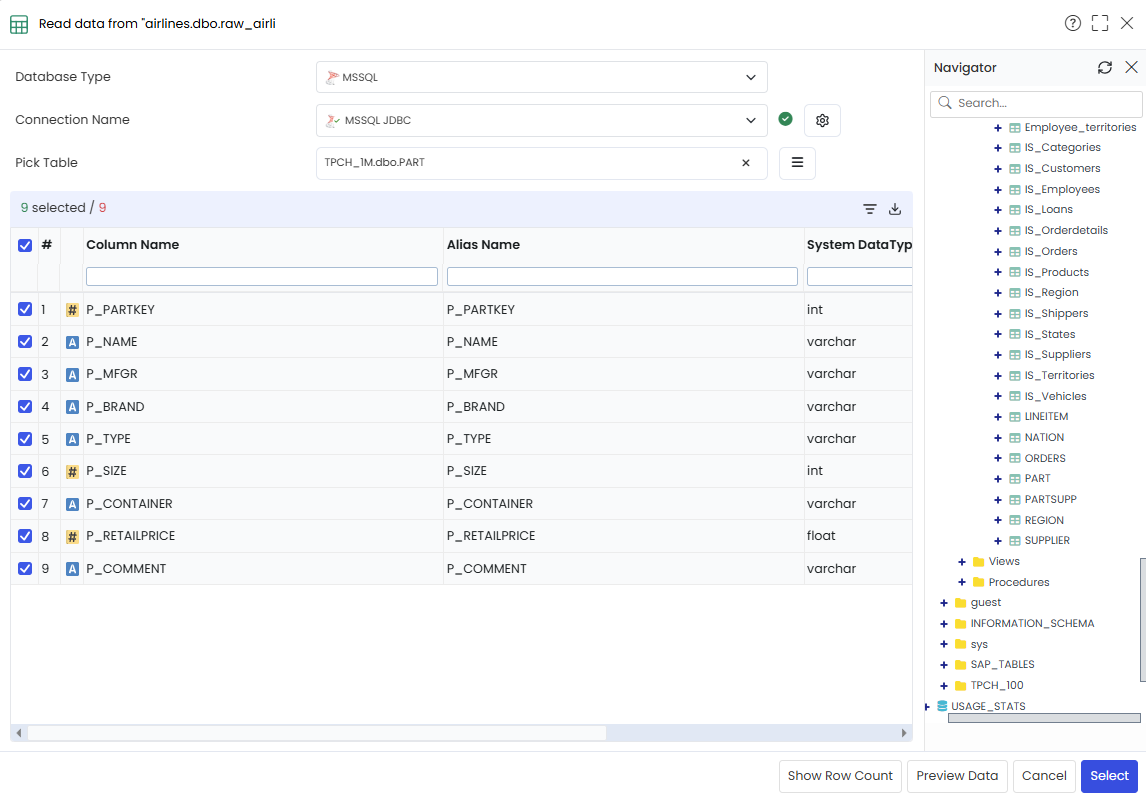Open the Database Type dropdown

tap(542, 77)
